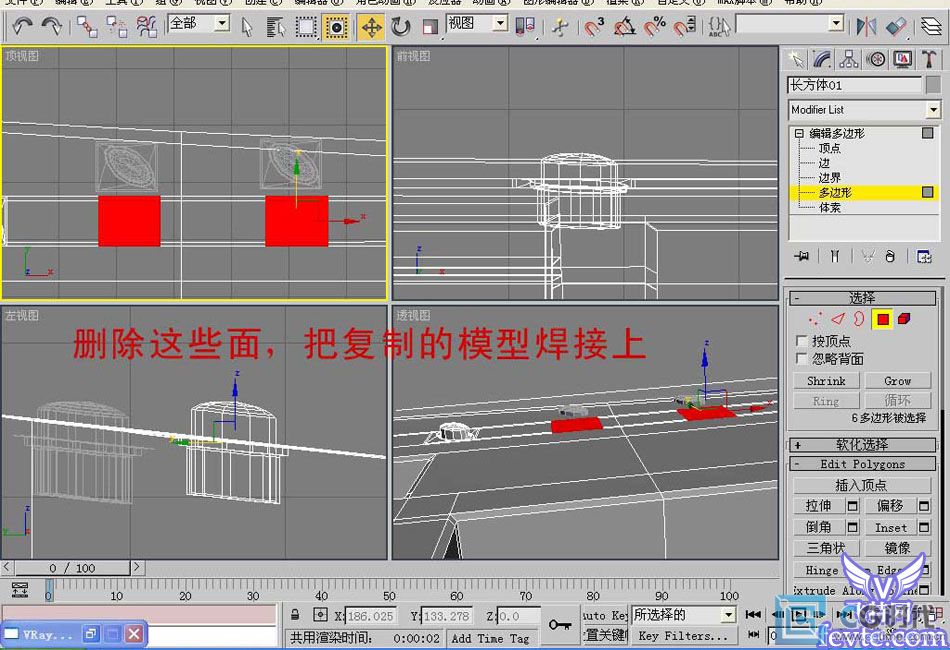
Task: Open the Select by Name list icon
Action: [276, 27]
